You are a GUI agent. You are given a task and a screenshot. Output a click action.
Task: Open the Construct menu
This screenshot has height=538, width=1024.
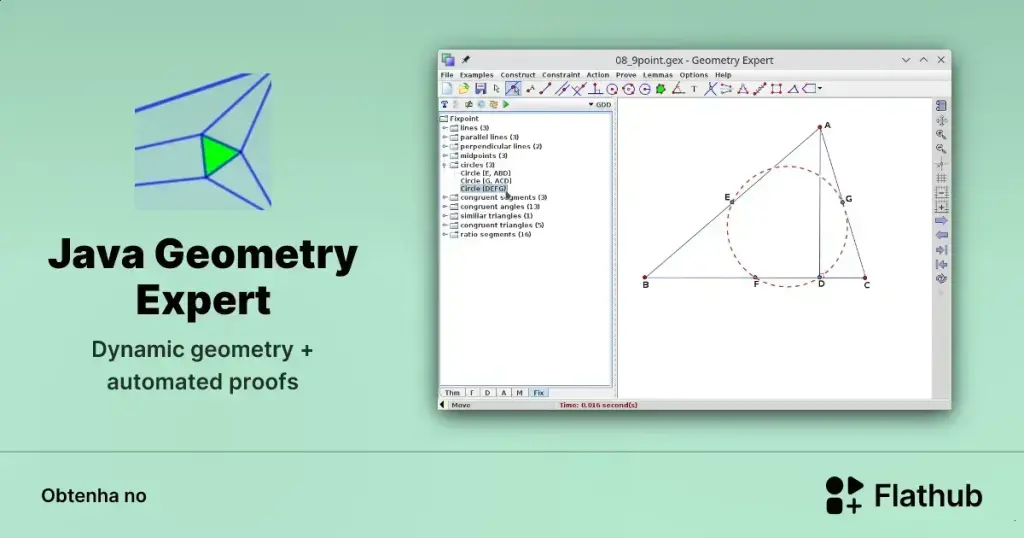tap(517, 75)
